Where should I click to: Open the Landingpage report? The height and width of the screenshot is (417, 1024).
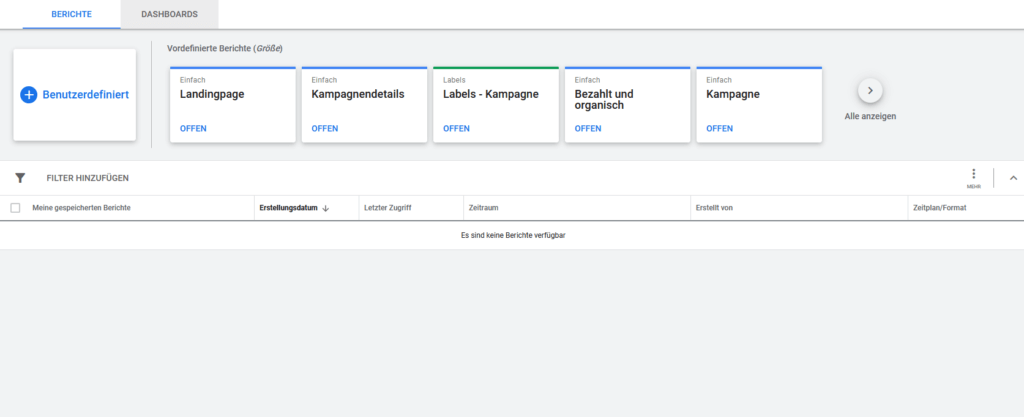pyautogui.click(x=194, y=128)
